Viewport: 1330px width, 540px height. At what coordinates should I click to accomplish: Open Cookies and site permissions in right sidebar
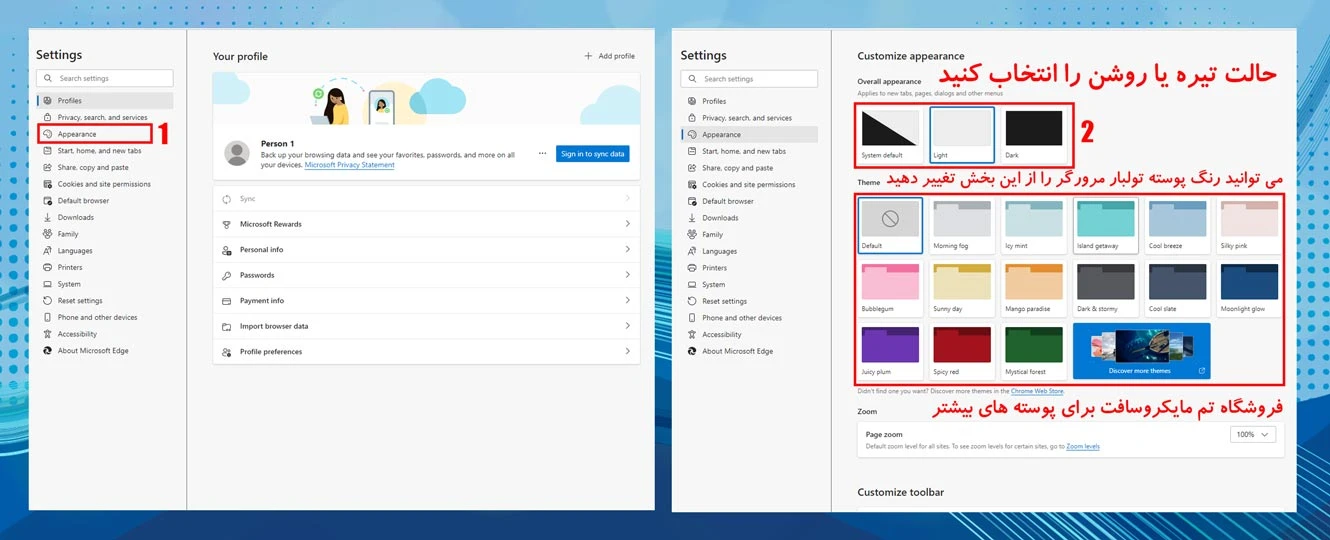pyautogui.click(x=749, y=185)
